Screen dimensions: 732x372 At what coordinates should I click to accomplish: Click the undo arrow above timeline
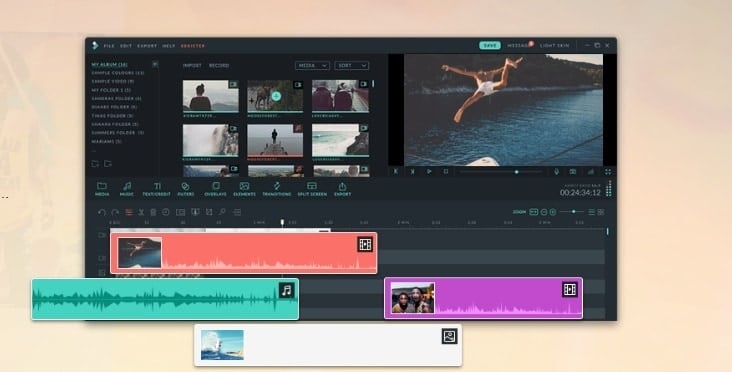[101, 212]
